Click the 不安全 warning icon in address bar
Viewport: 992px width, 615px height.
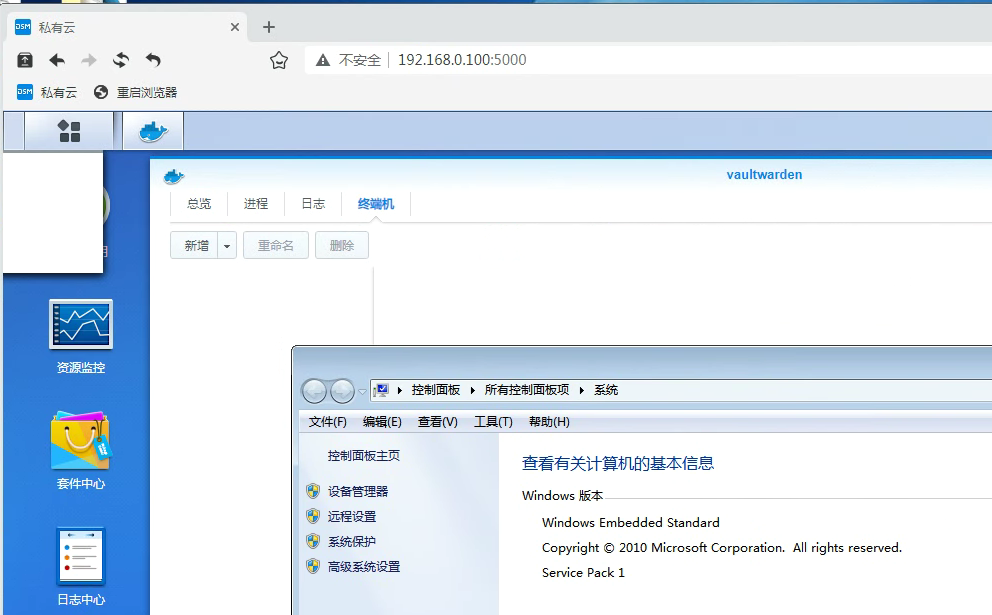pyautogui.click(x=323, y=60)
